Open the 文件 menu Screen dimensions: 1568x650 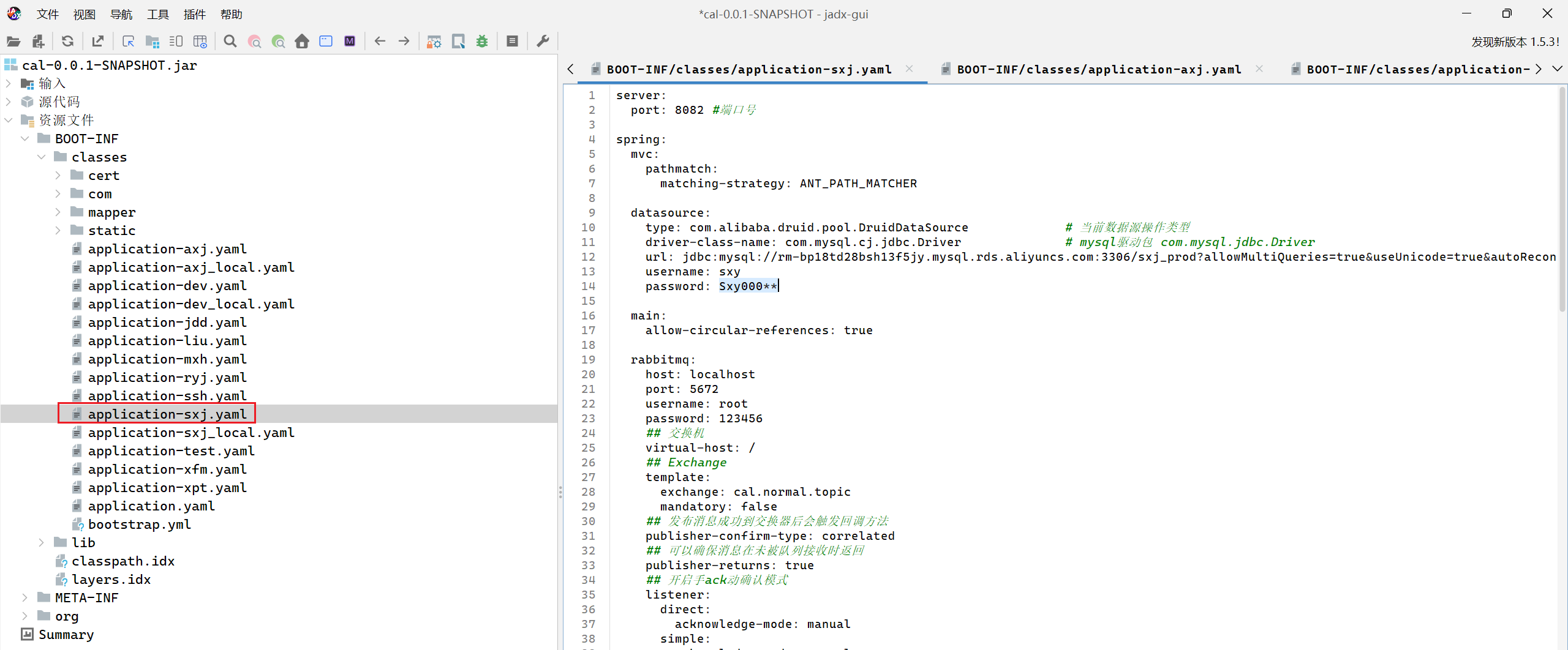coord(47,14)
